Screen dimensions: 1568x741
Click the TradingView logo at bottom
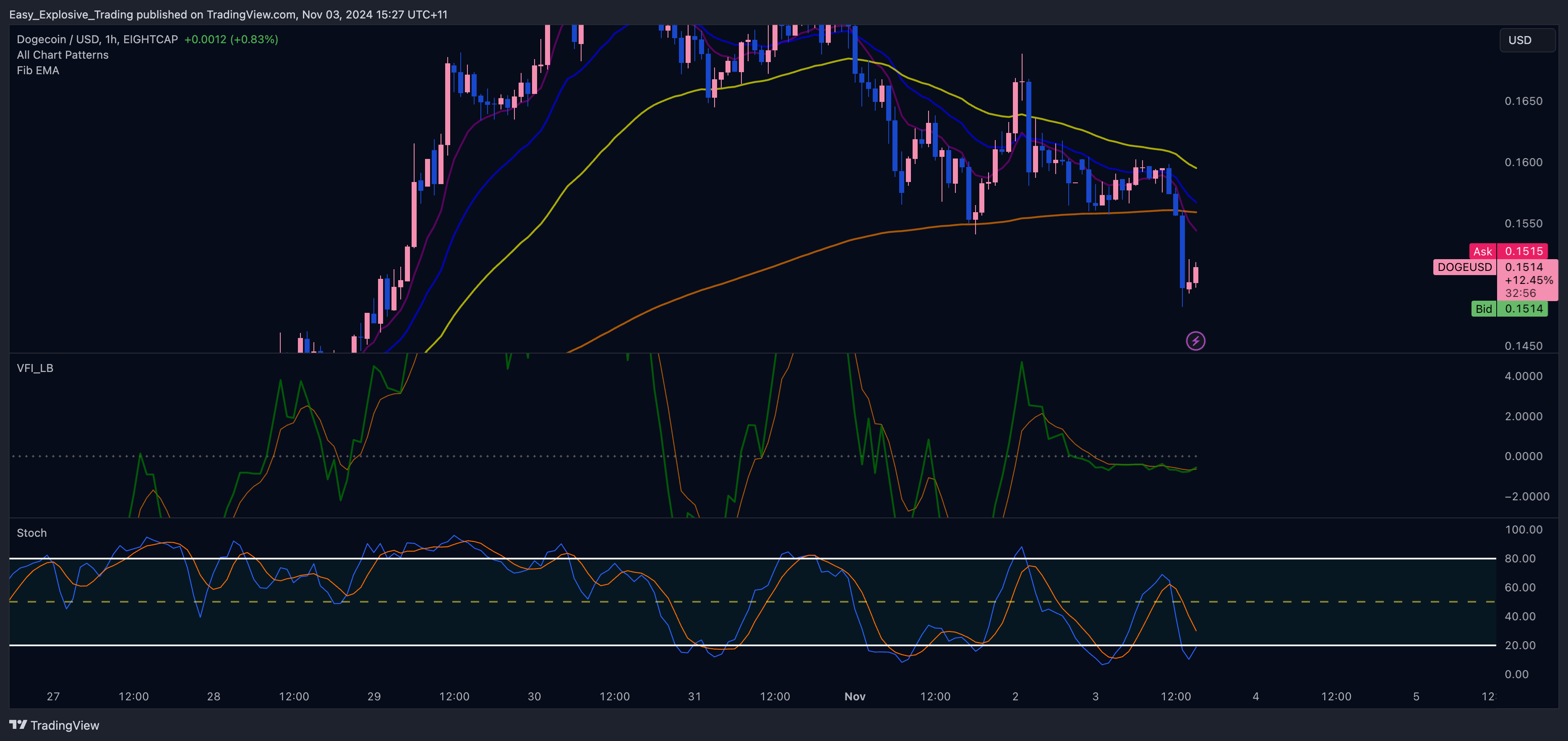(54, 725)
